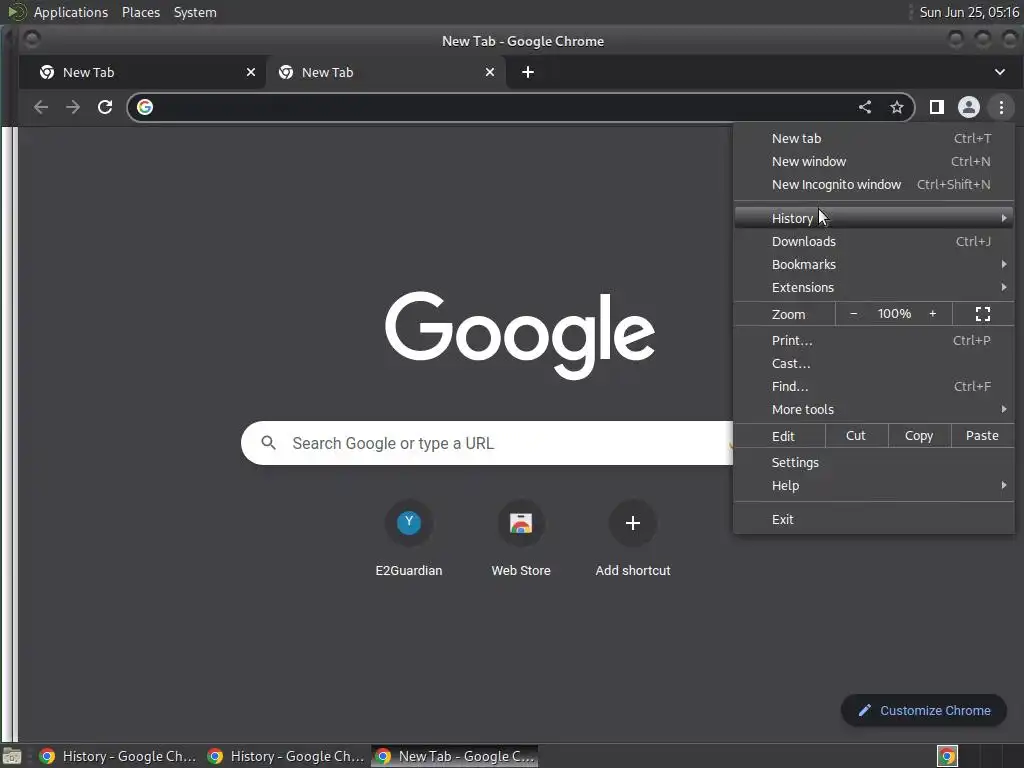This screenshot has height=768, width=1024.
Task: Expand the Bookmarks submenu
Action: tap(874, 264)
